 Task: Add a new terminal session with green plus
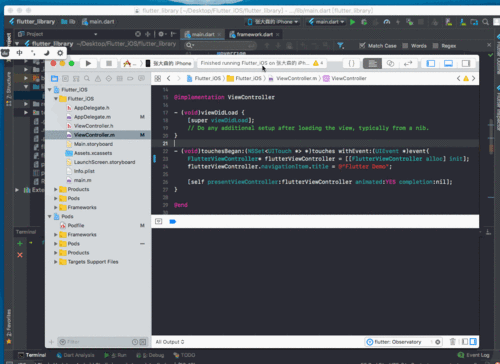point(20,244)
